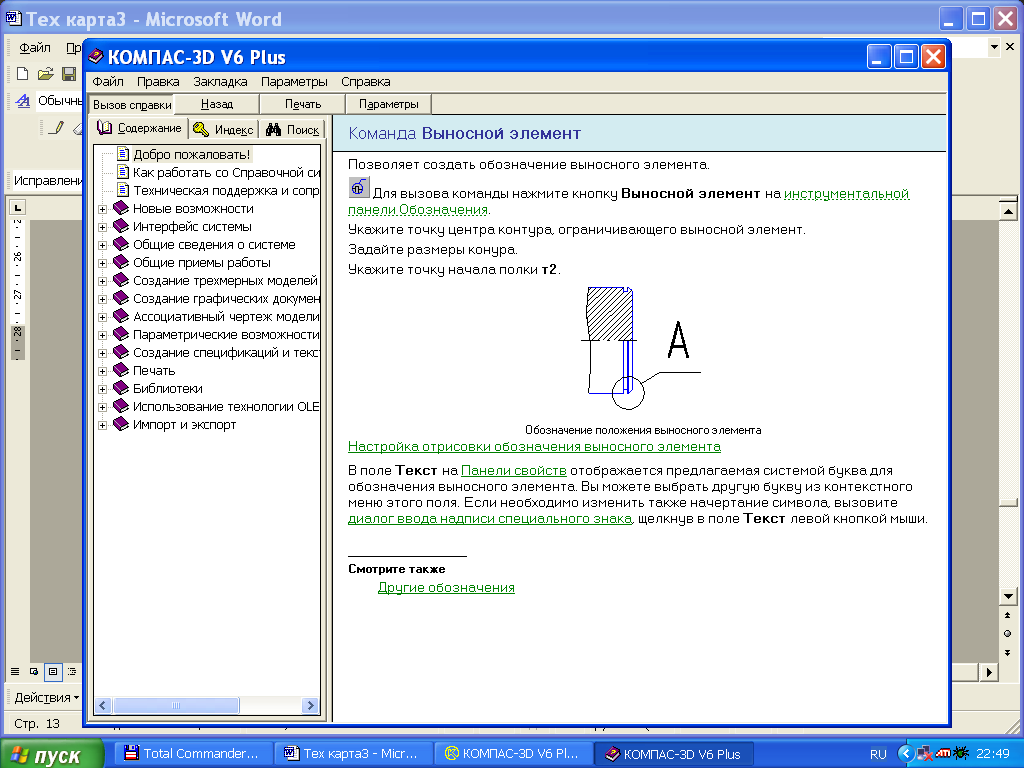Open link Настройка отрисовки обозначения выносного элемента
This screenshot has height=768, width=1024.
[x=534, y=447]
